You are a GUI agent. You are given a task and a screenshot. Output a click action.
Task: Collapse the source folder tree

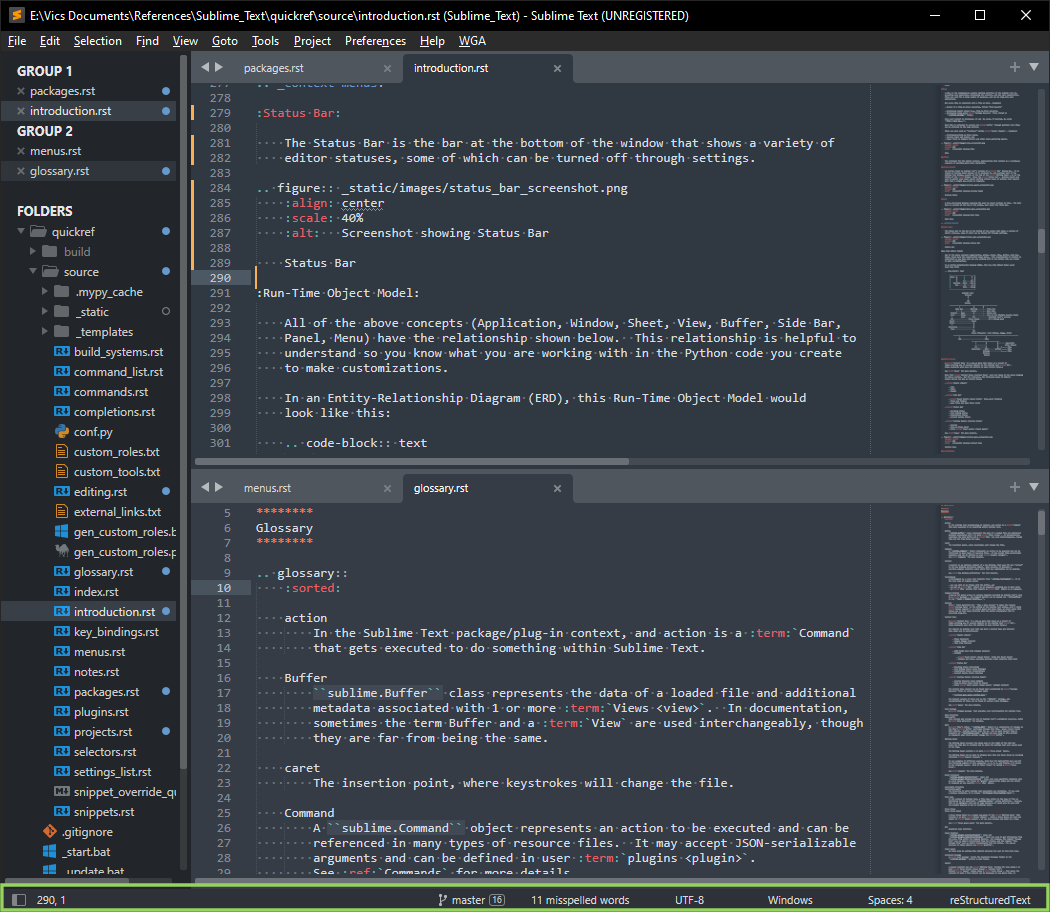point(34,272)
